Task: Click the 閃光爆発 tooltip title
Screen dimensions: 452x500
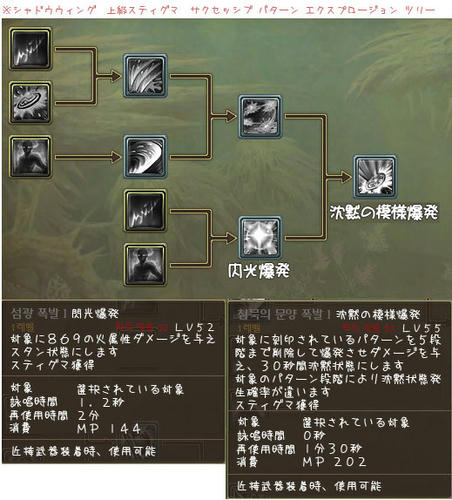Action: click(x=95, y=314)
